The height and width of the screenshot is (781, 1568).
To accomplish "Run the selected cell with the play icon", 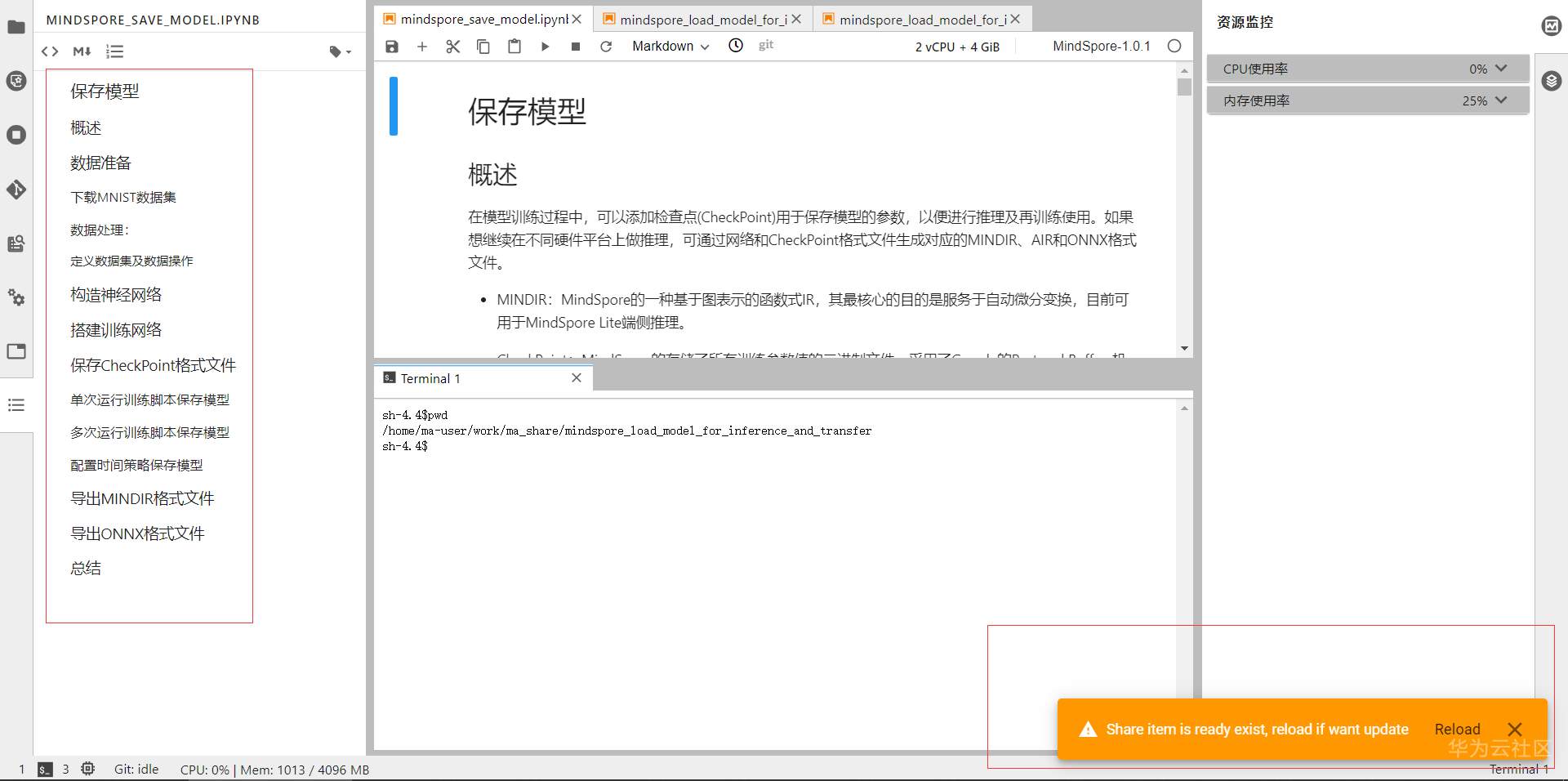I will click(545, 47).
